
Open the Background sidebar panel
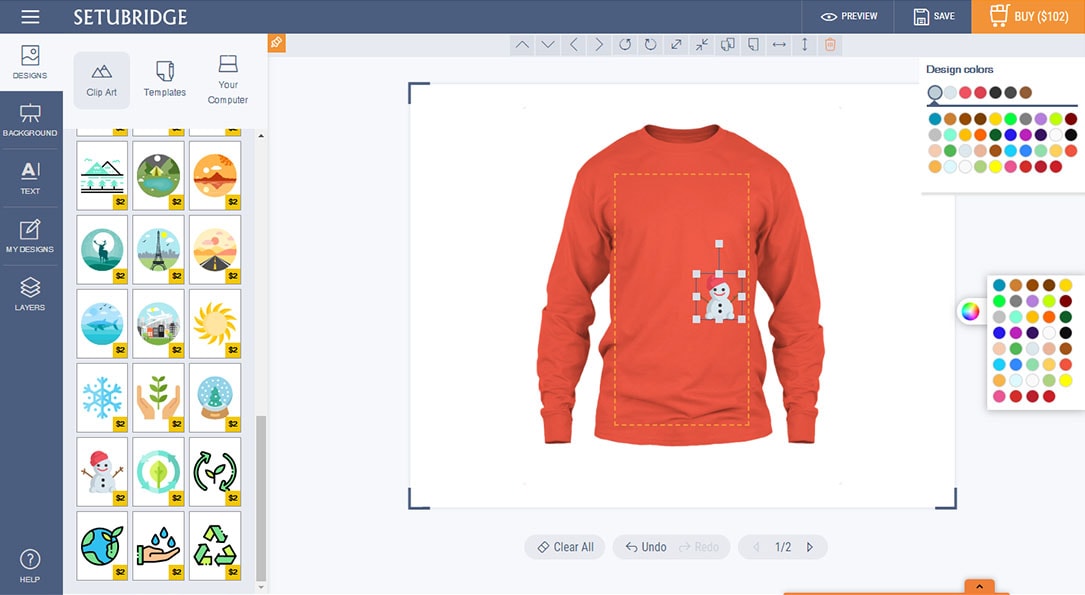pyautogui.click(x=30, y=120)
